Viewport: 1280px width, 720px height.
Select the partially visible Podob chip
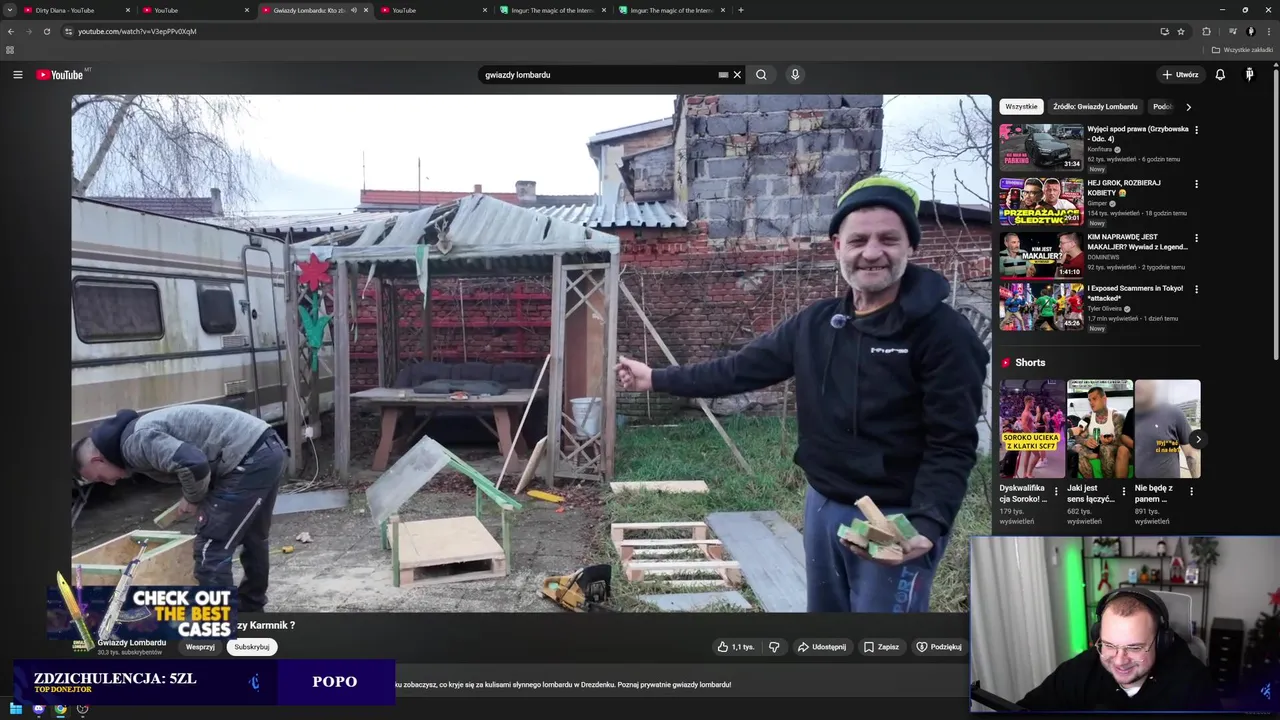coord(1162,107)
